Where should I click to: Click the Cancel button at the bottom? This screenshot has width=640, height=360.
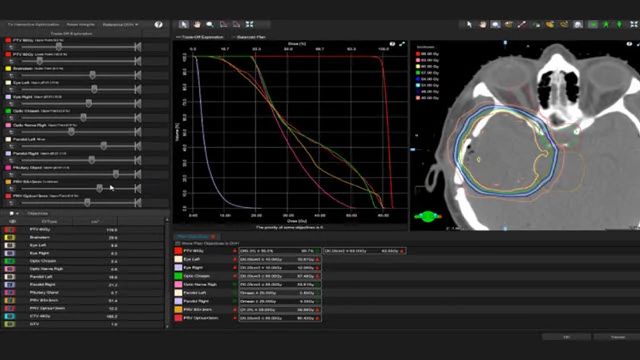point(618,337)
